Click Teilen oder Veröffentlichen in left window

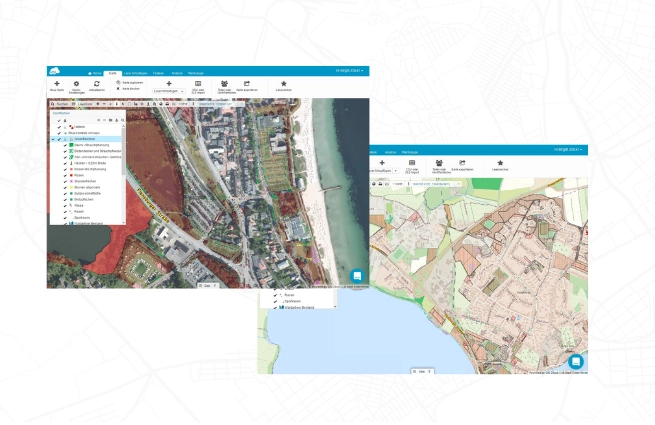point(224,87)
